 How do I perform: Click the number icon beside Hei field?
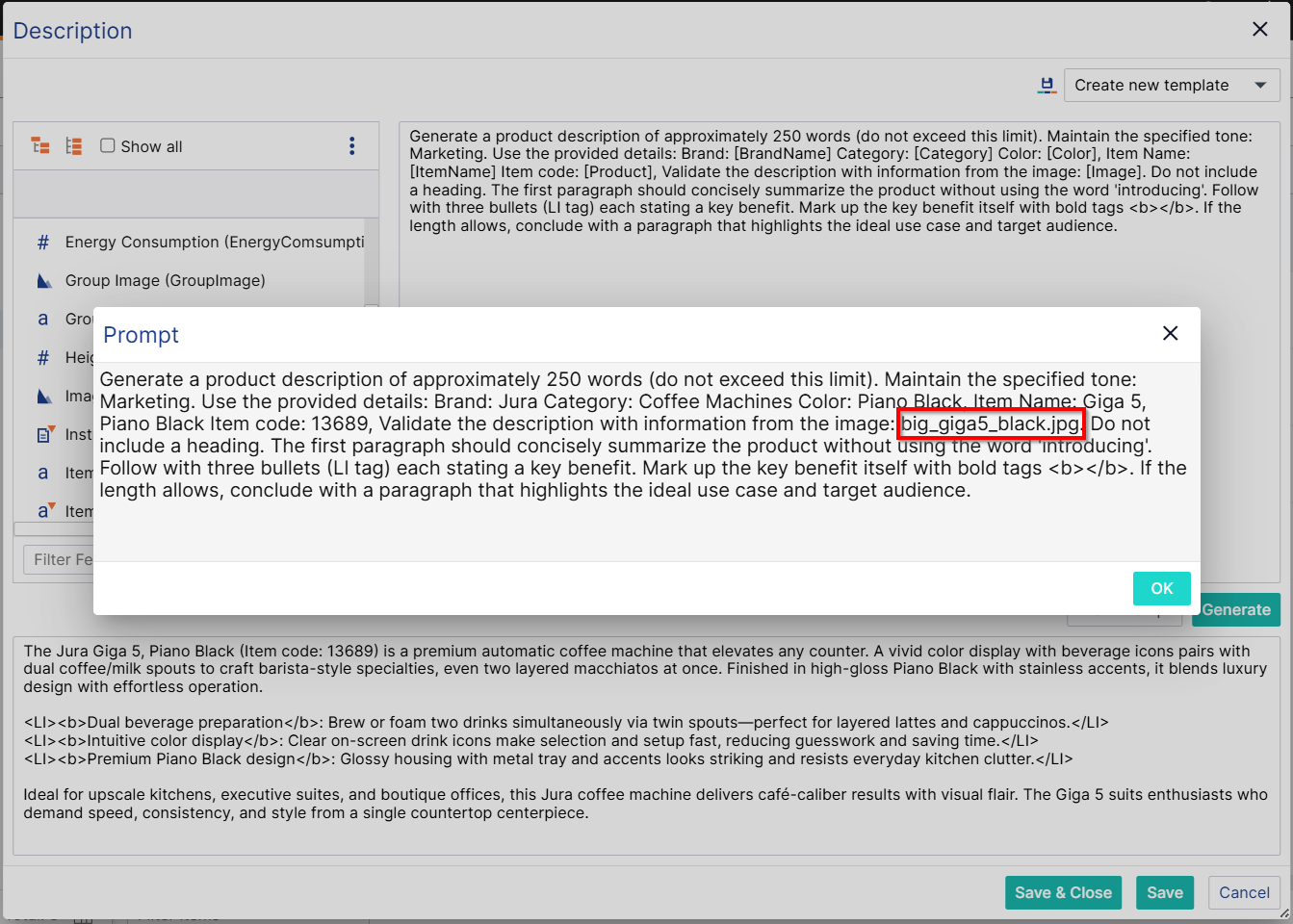click(x=42, y=358)
